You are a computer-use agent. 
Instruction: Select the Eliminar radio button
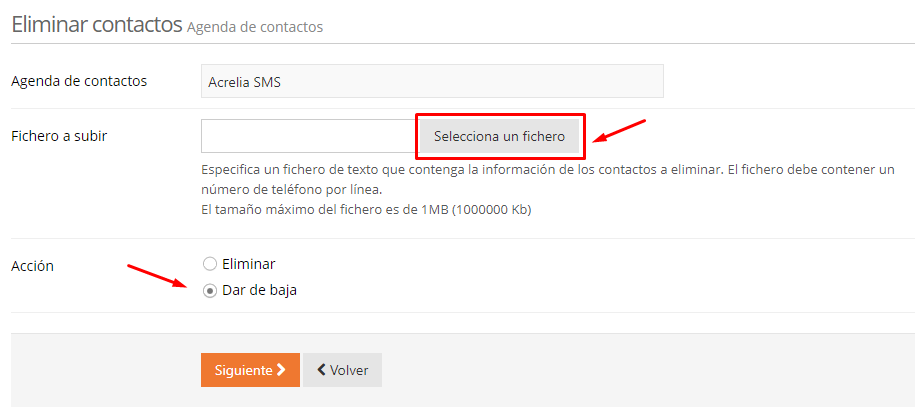click(209, 264)
